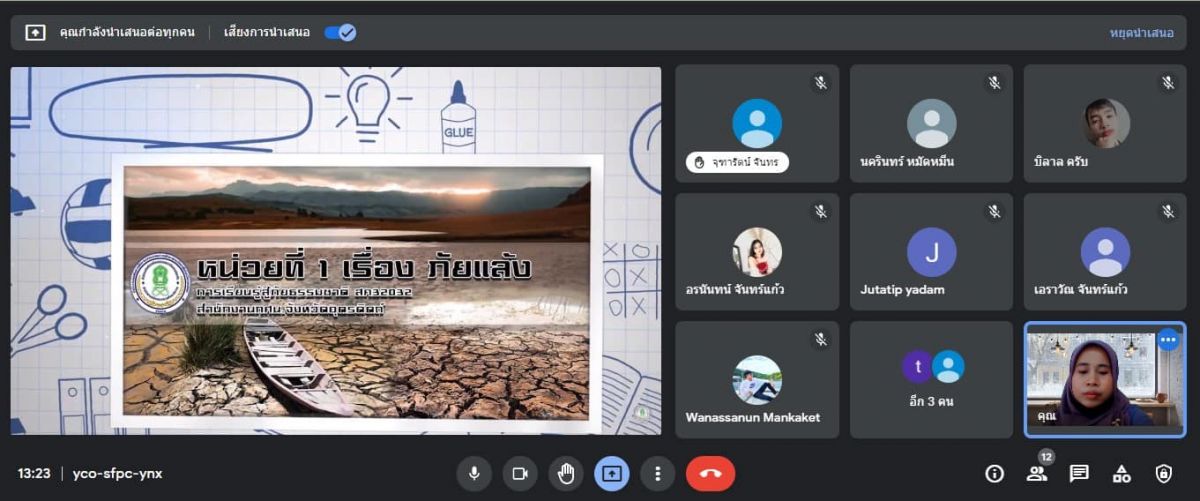Turn off the camera button
Image resolution: width=1200 pixels, height=501 pixels.
click(519, 473)
